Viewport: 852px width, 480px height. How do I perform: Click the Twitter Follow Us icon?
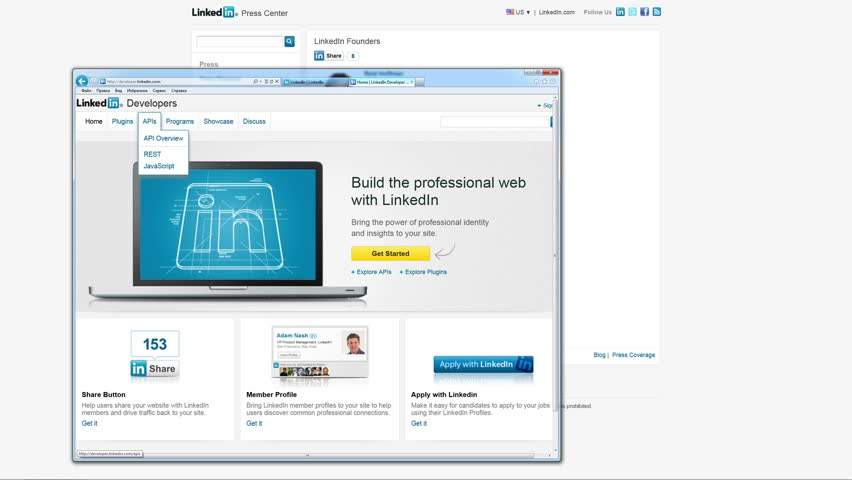click(x=632, y=11)
